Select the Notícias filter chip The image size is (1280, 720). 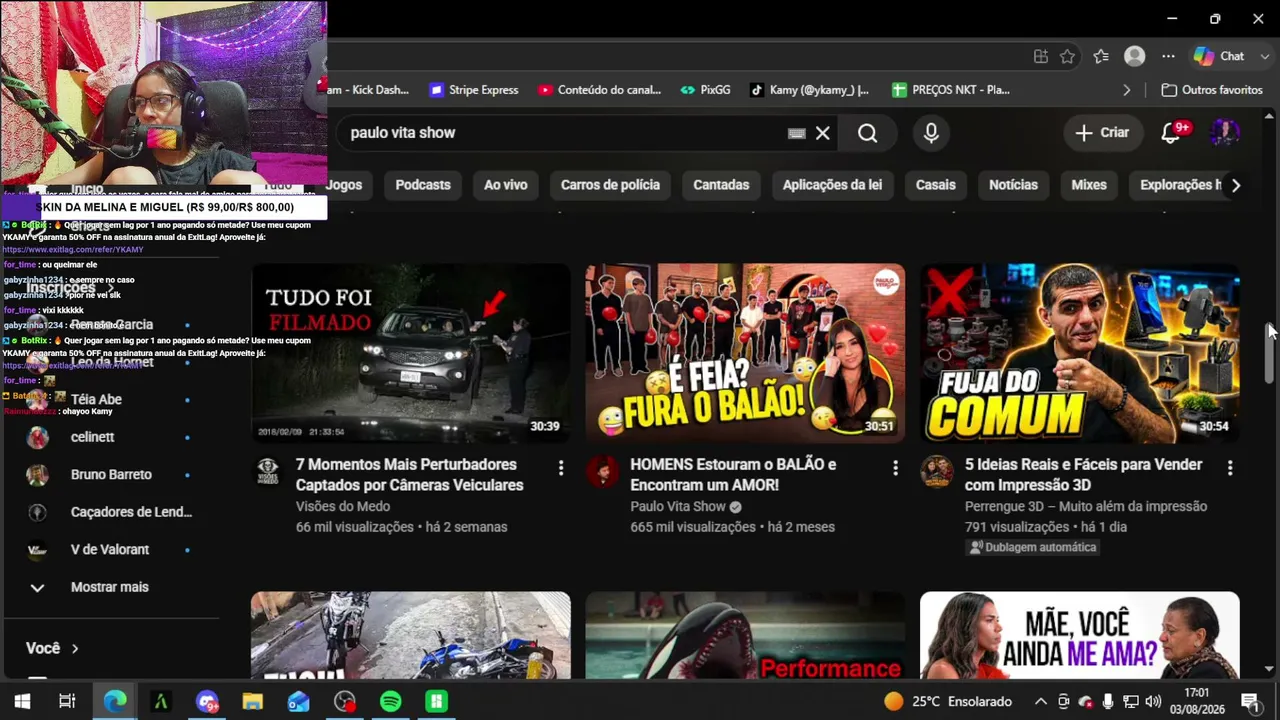point(1013,185)
